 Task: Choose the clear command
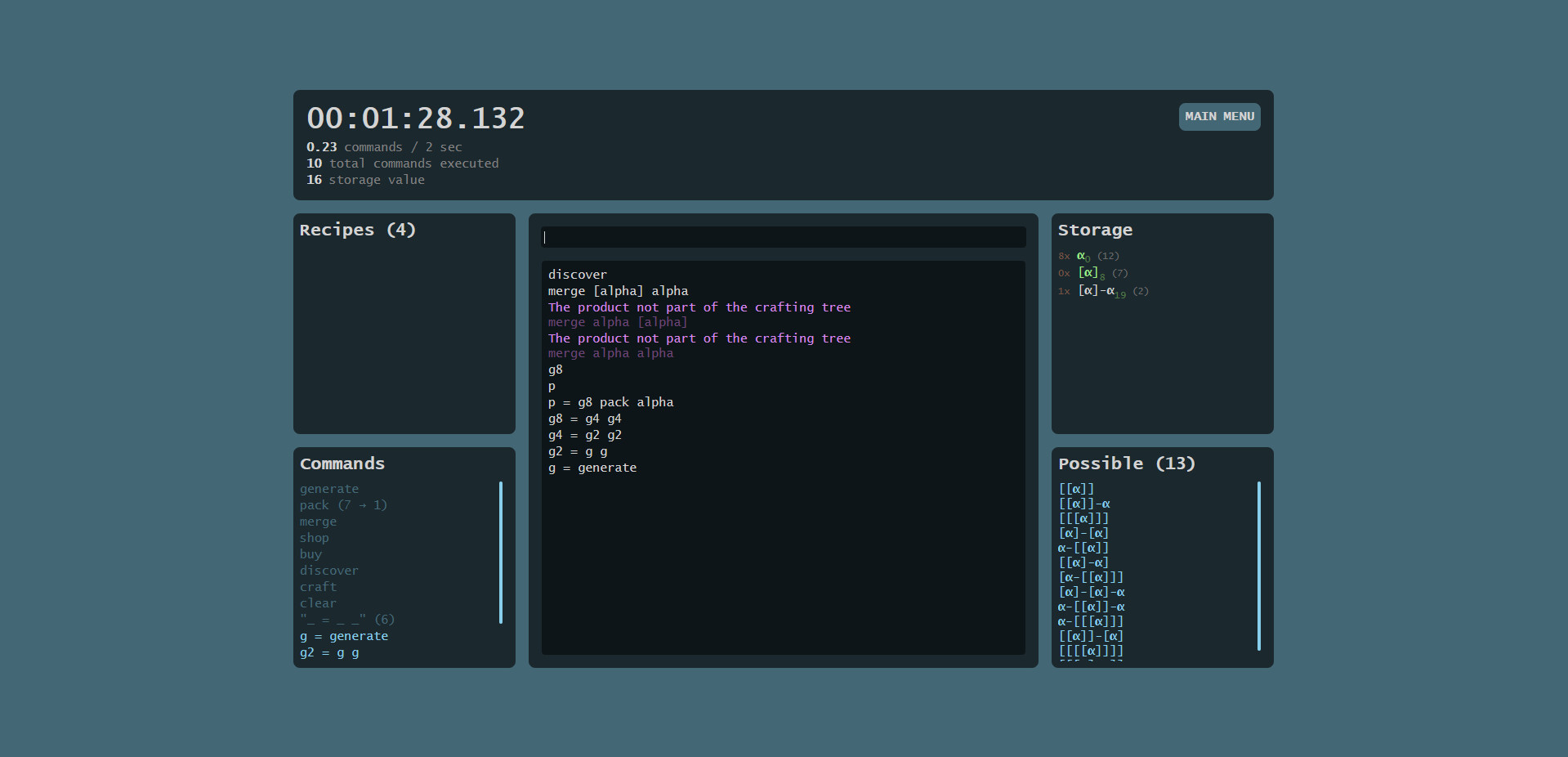coord(318,603)
